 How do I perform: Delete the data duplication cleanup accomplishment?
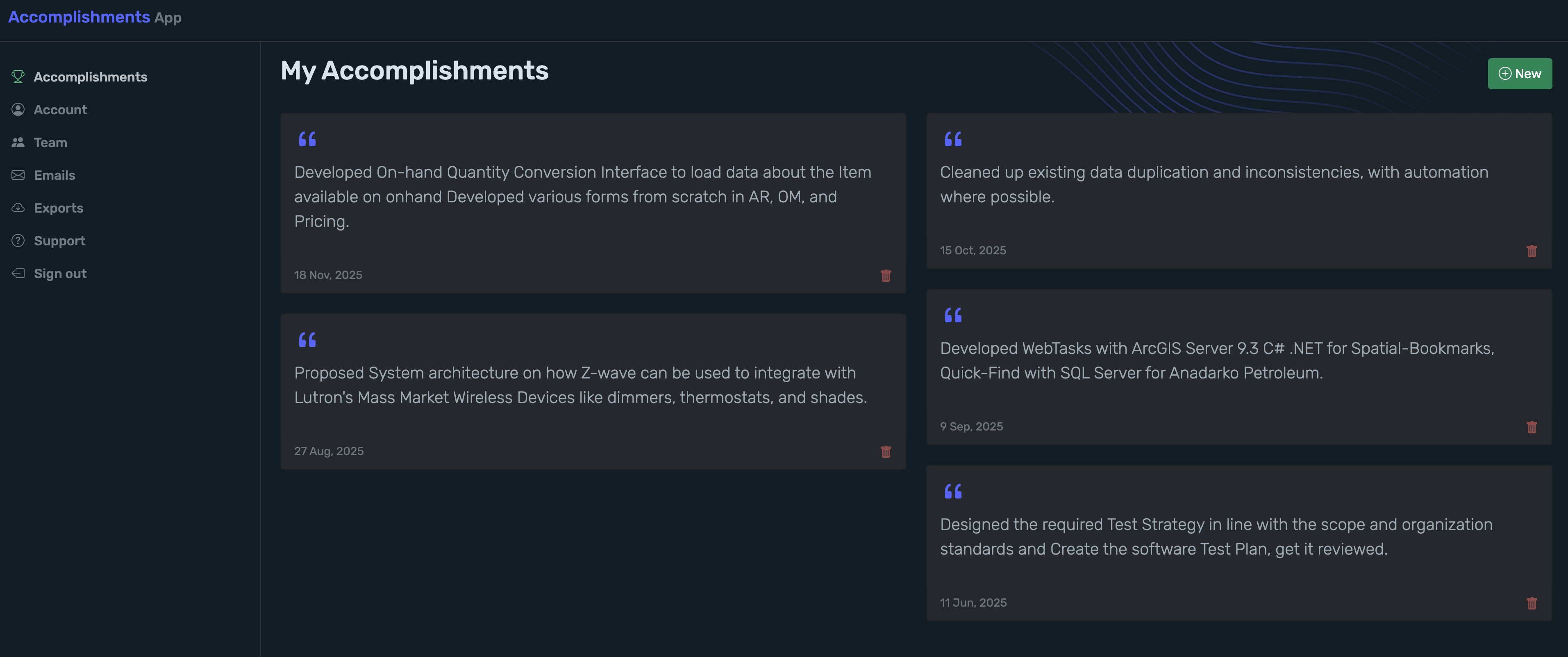point(1532,251)
